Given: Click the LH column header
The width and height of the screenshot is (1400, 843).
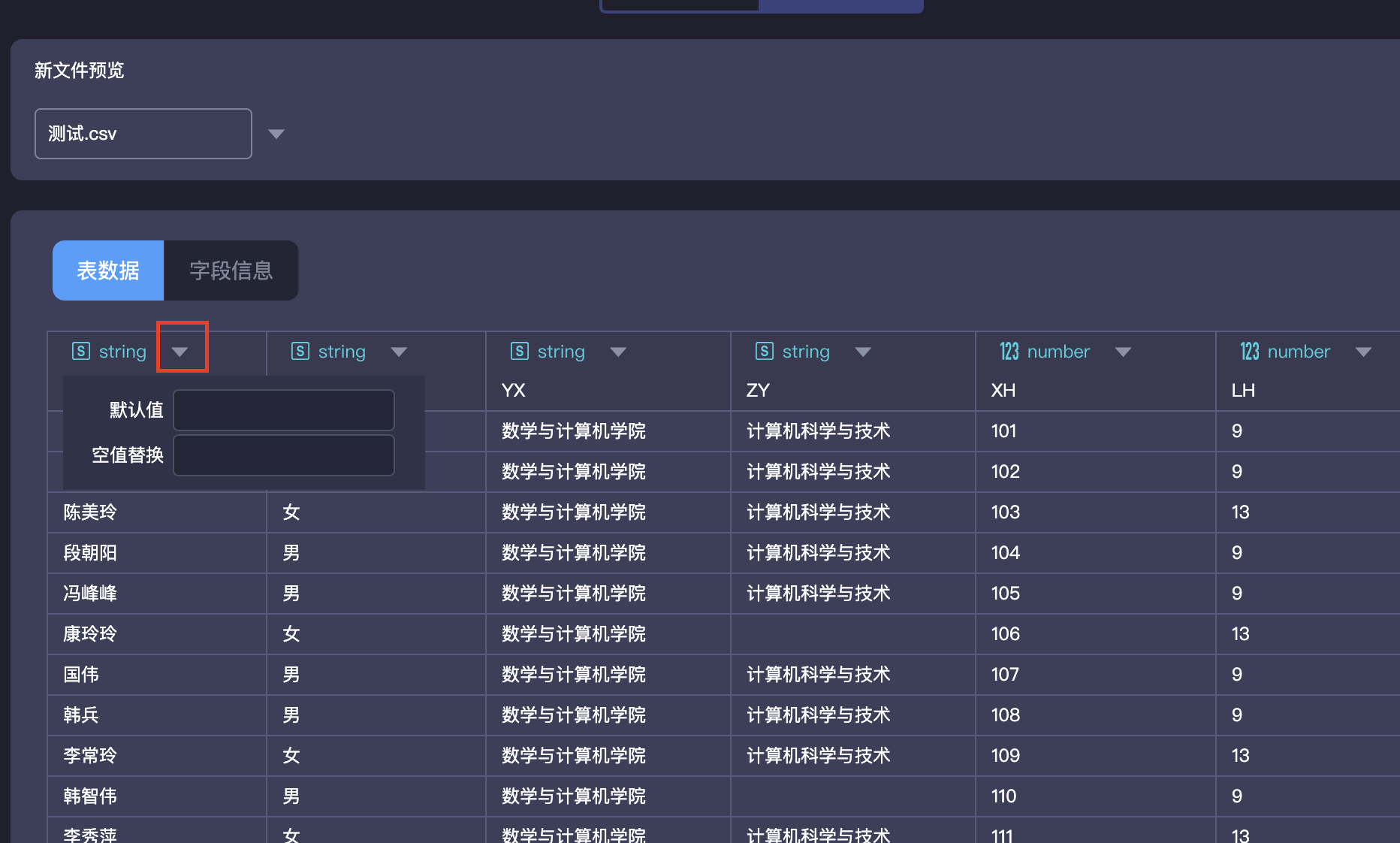Looking at the screenshot, I should coord(1243,391).
